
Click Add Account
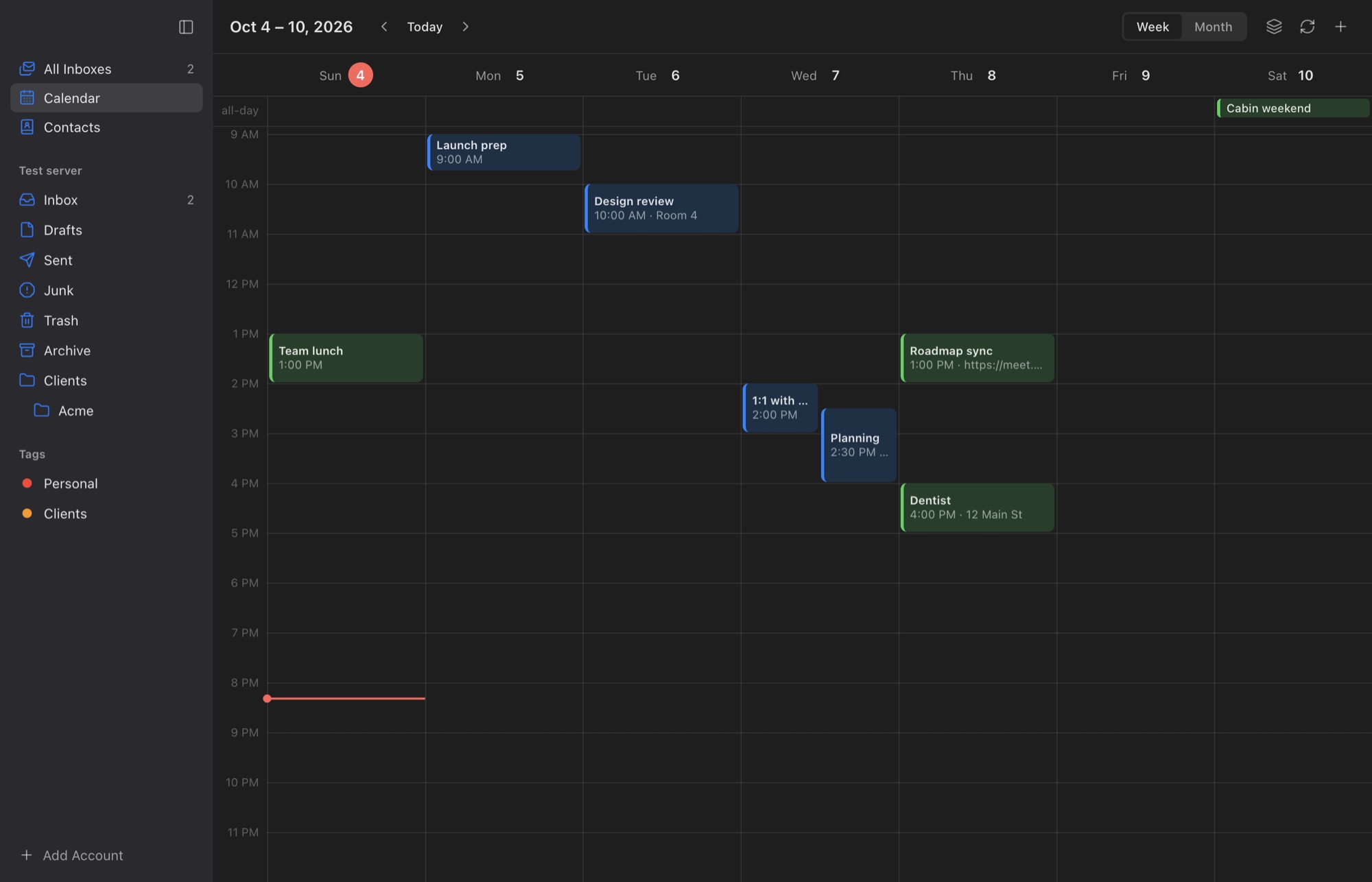click(x=72, y=855)
